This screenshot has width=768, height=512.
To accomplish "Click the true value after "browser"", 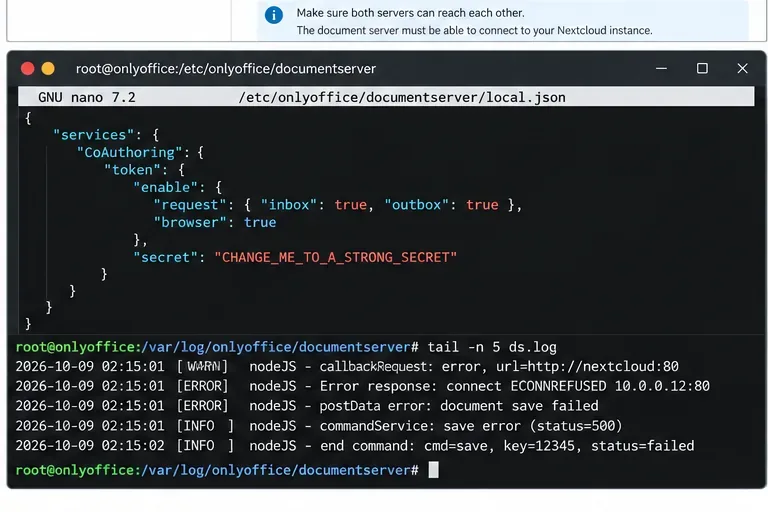I will tap(260, 222).
